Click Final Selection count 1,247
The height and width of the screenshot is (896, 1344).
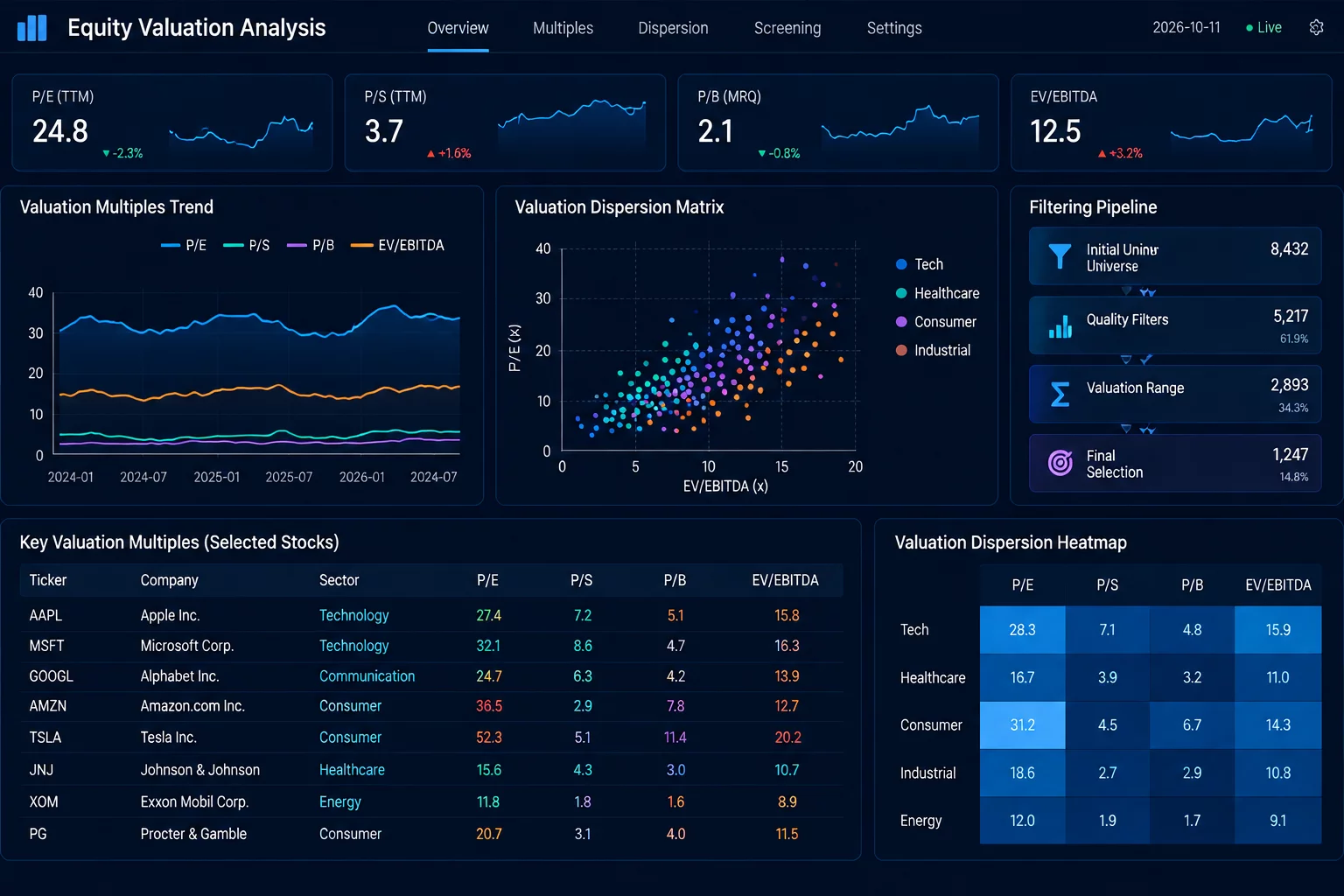1290,454
